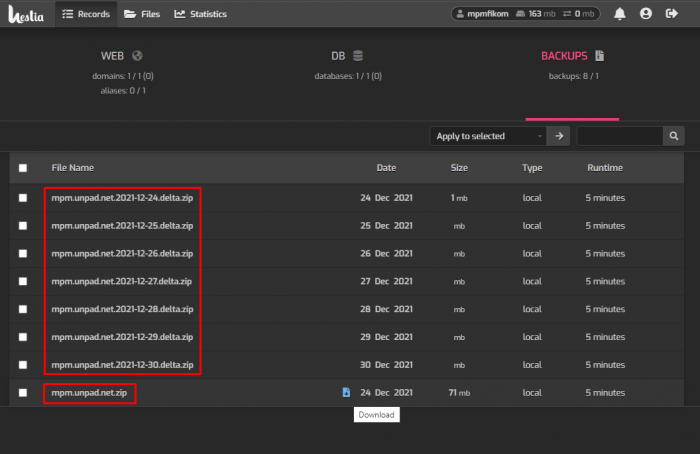Switch to the DB tab

[338, 56]
